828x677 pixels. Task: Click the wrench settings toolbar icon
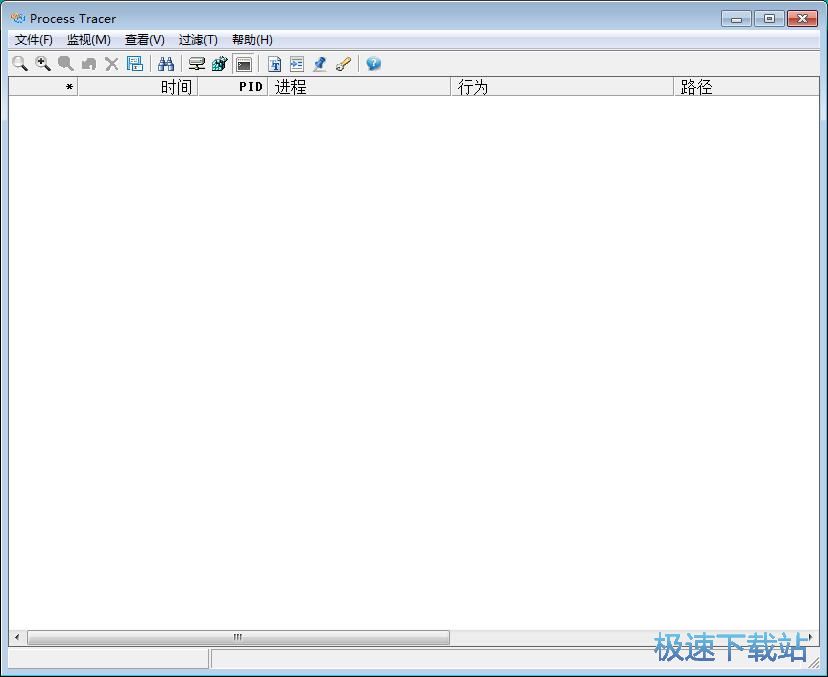[343, 64]
